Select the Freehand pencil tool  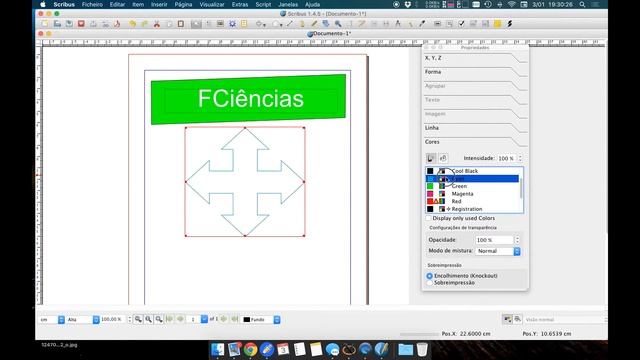coord(314,24)
